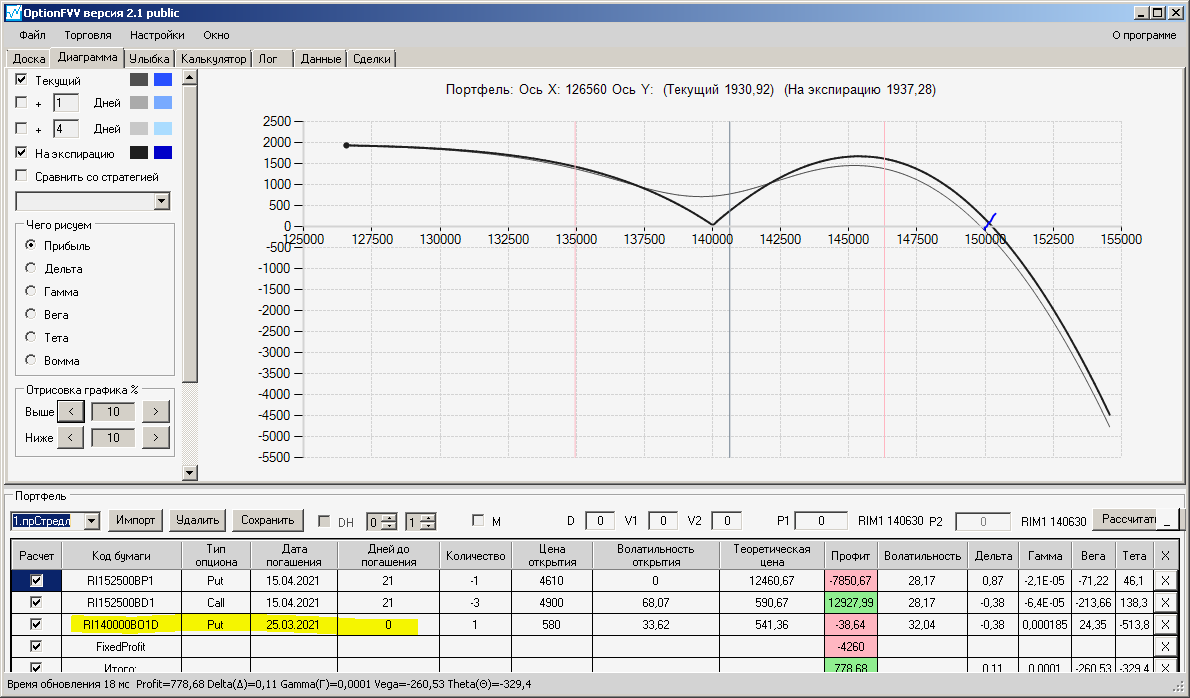The height and width of the screenshot is (698, 1190).
Task: Click the P1 input field
Action: tap(820, 520)
